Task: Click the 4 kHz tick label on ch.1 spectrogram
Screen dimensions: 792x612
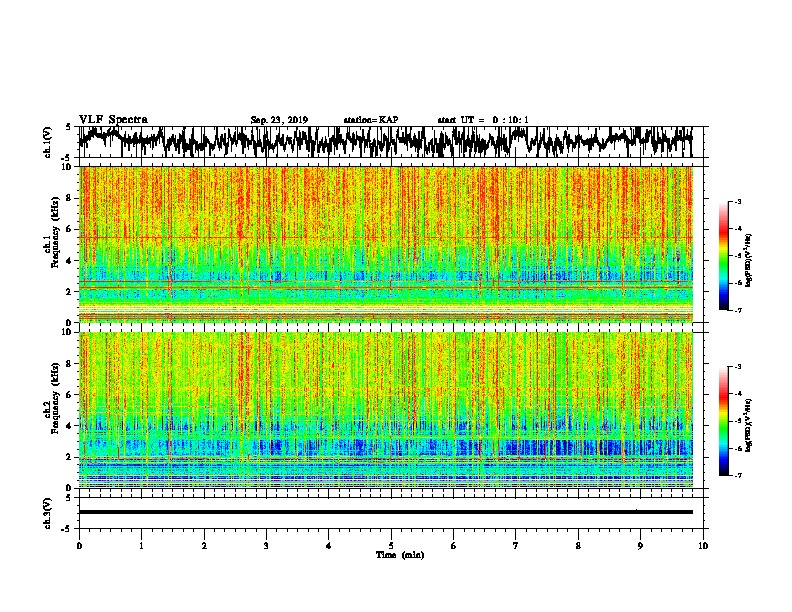Action: (x=70, y=261)
